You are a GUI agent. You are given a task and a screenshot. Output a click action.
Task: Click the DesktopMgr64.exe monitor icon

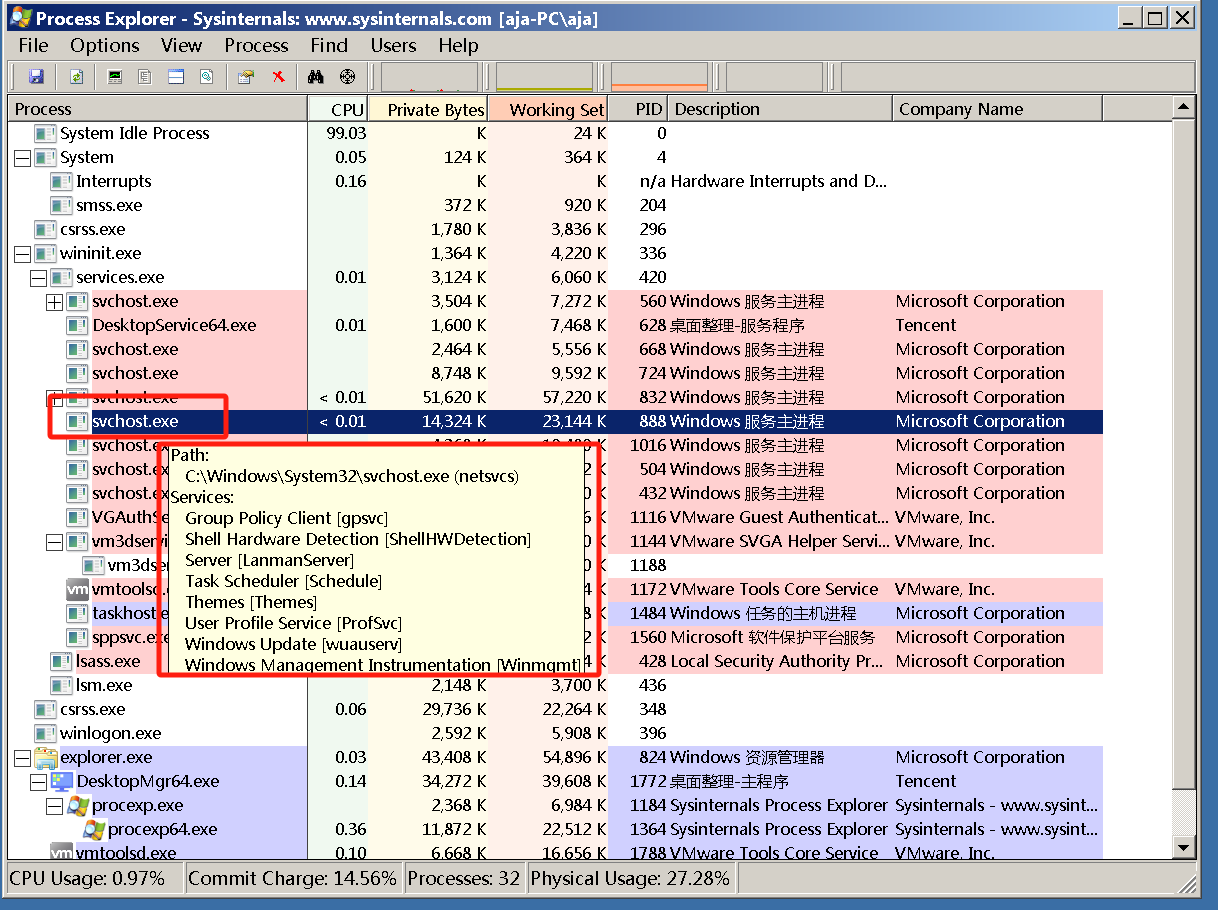62,781
